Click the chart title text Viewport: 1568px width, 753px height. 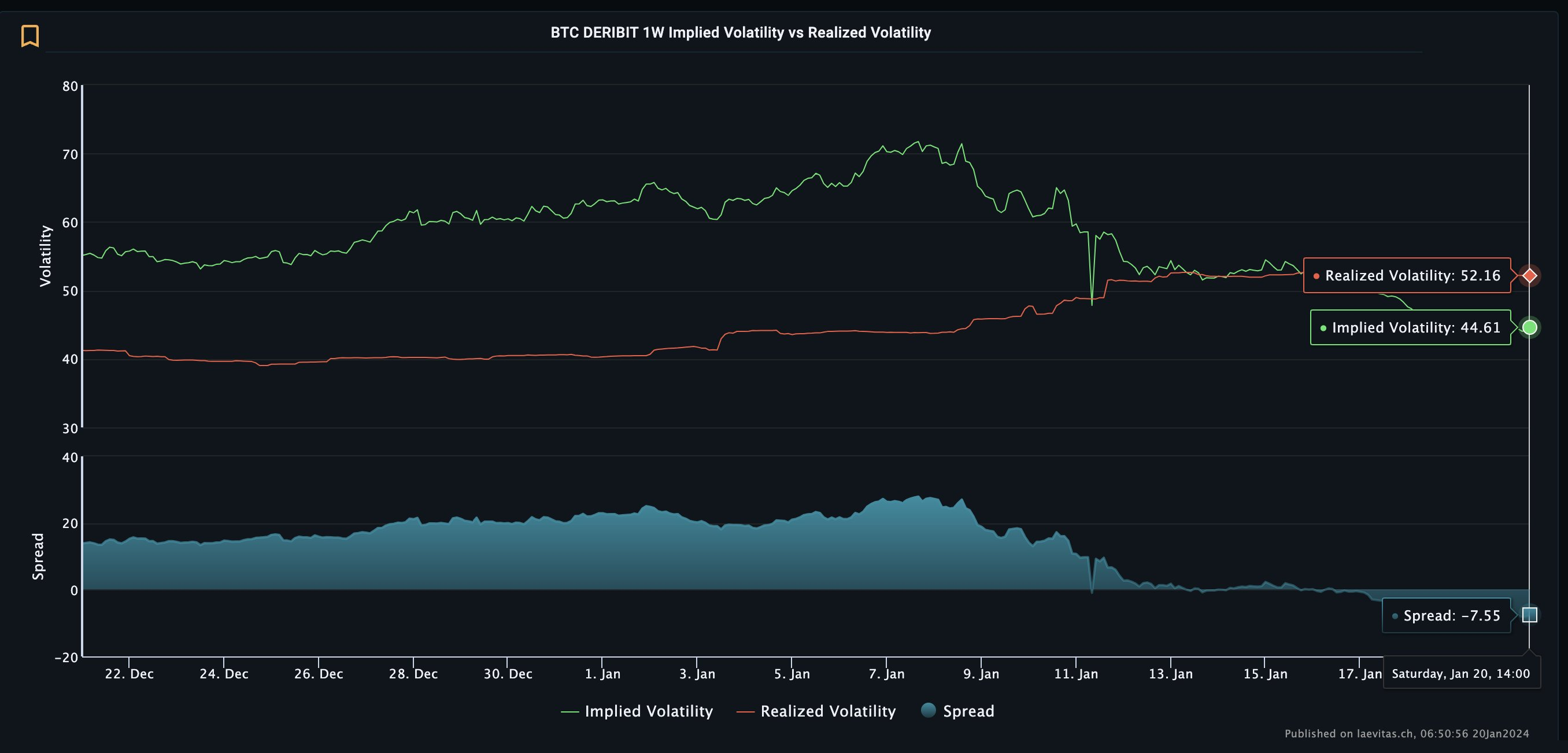point(740,32)
